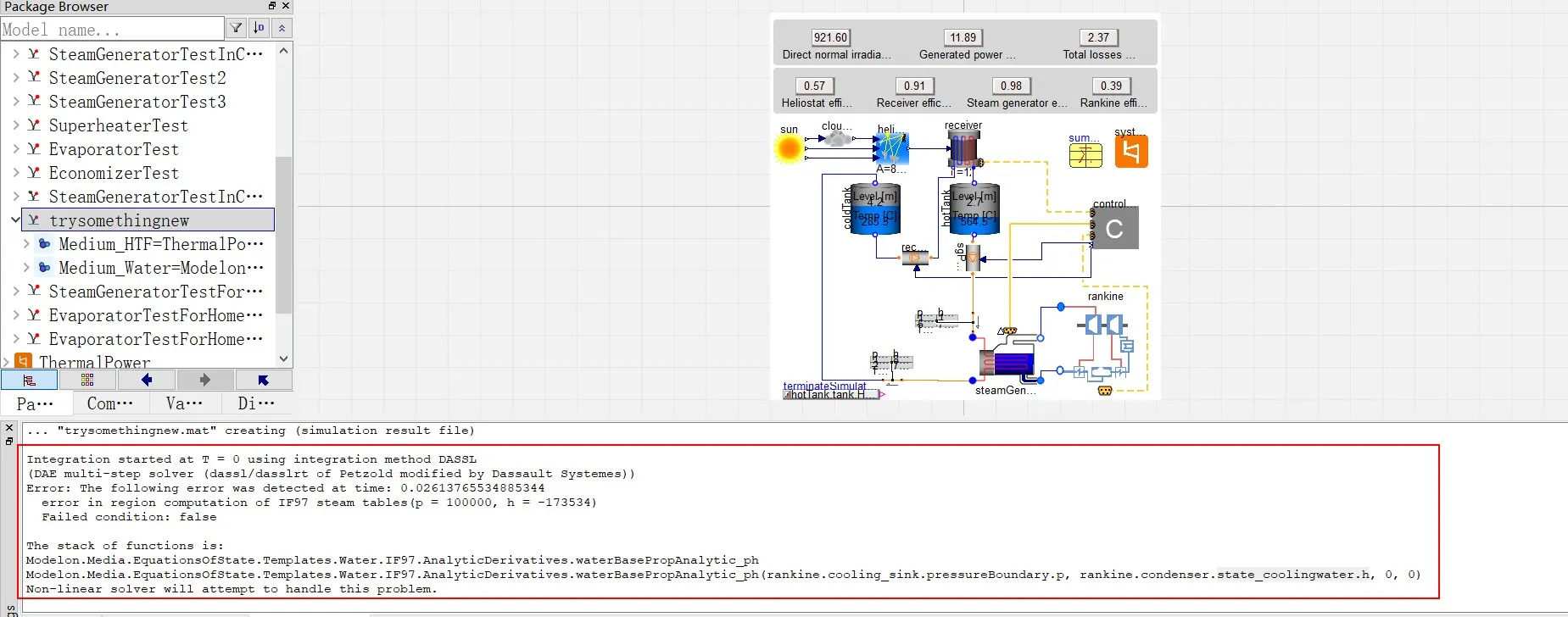
Task: Expand the SteamGeneratorTest2 tree node
Action: [15, 78]
